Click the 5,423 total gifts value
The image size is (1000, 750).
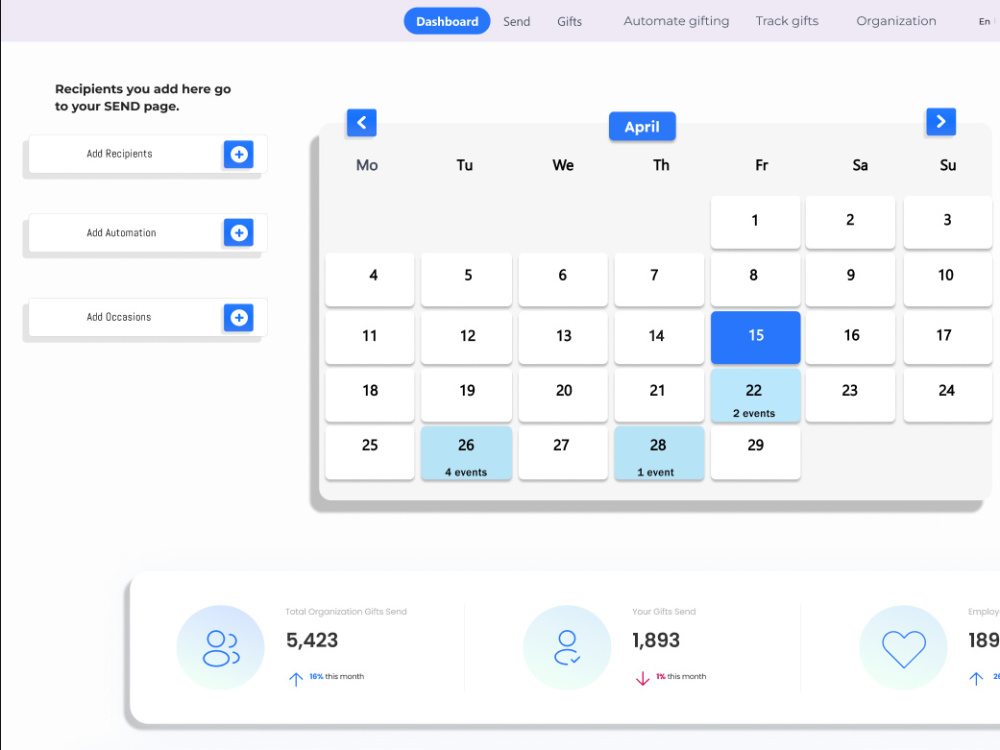312,640
